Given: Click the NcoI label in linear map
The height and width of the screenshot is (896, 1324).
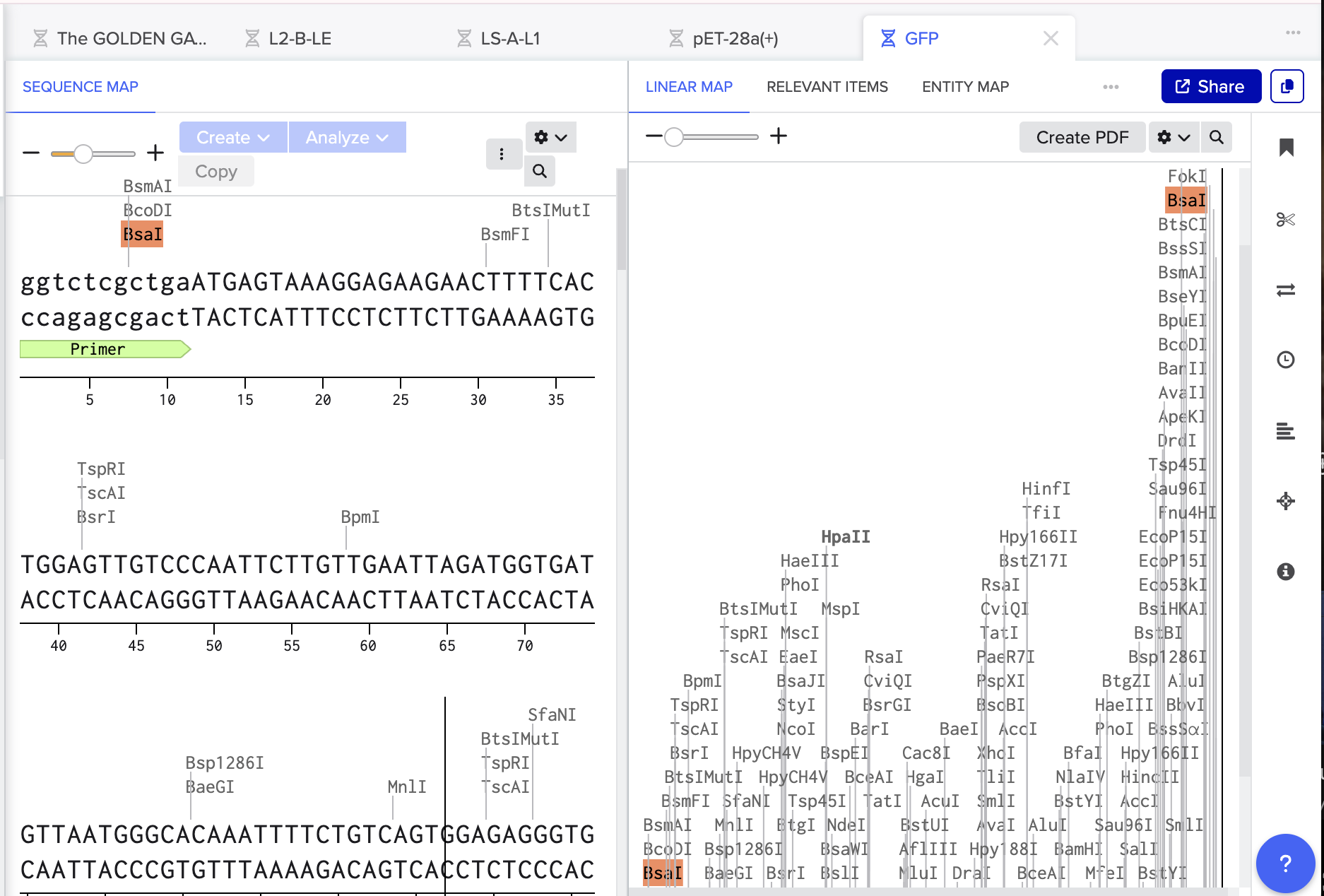Looking at the screenshot, I should click(796, 729).
